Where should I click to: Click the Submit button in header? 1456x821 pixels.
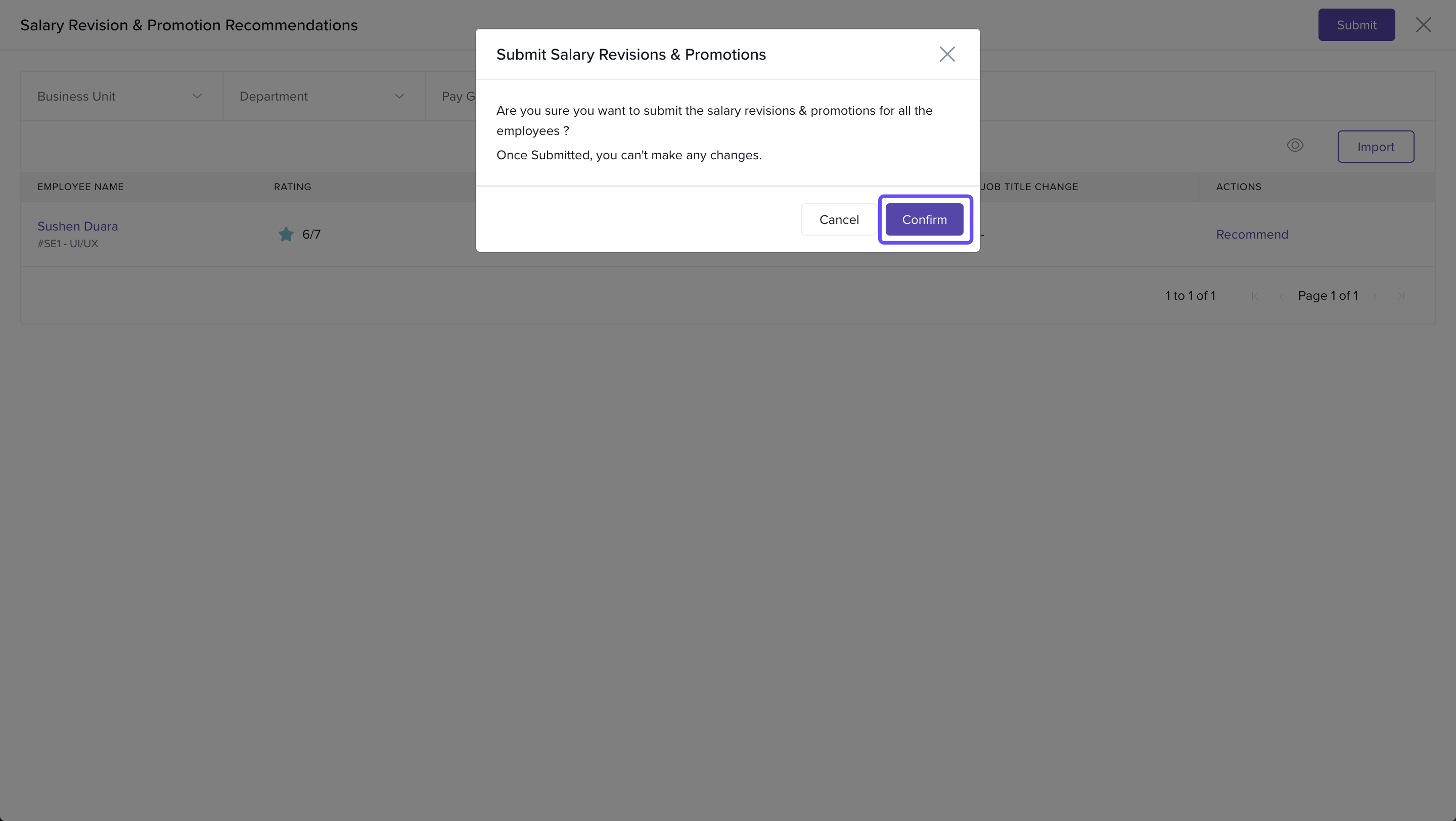tap(1356, 25)
